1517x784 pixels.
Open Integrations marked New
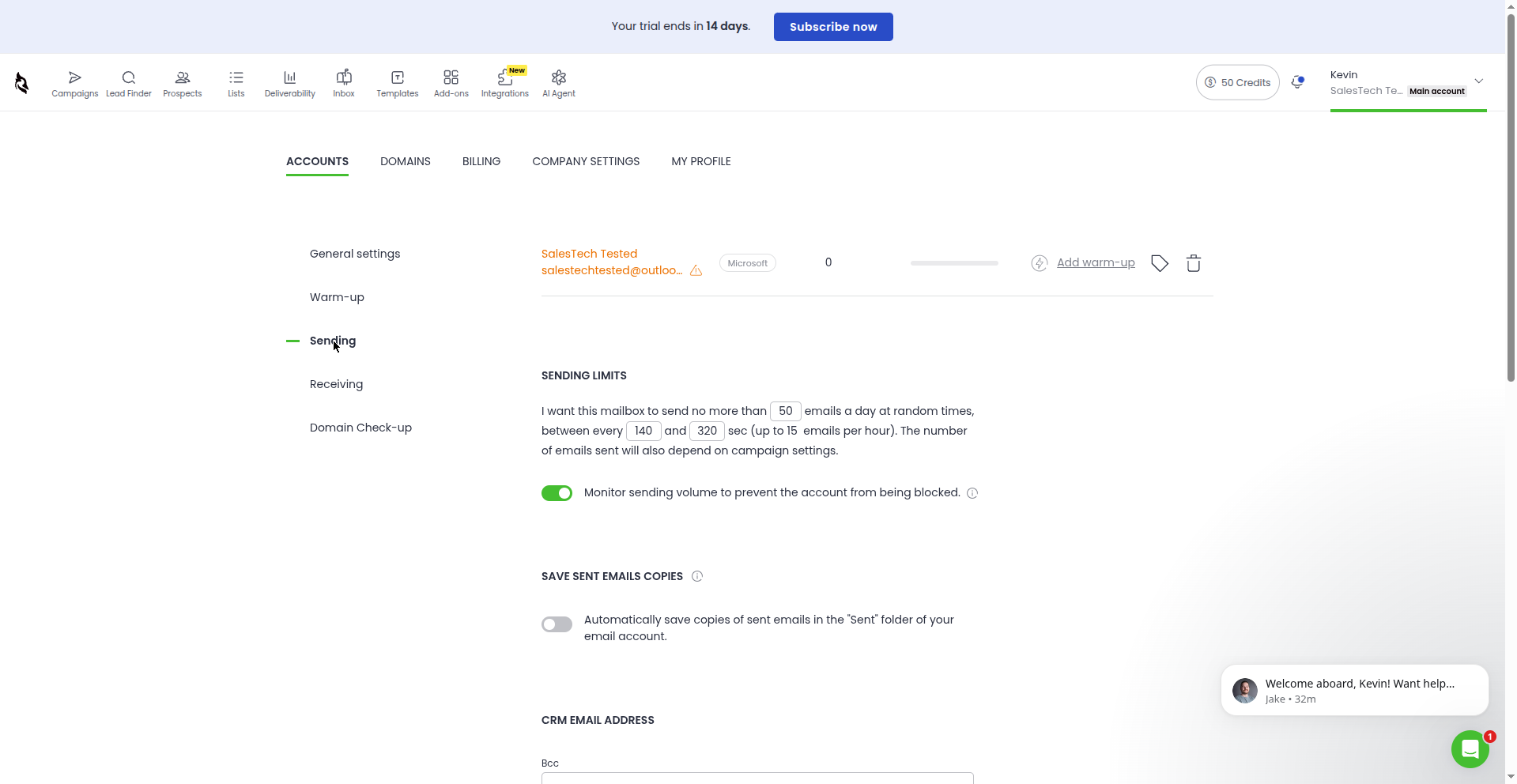505,83
